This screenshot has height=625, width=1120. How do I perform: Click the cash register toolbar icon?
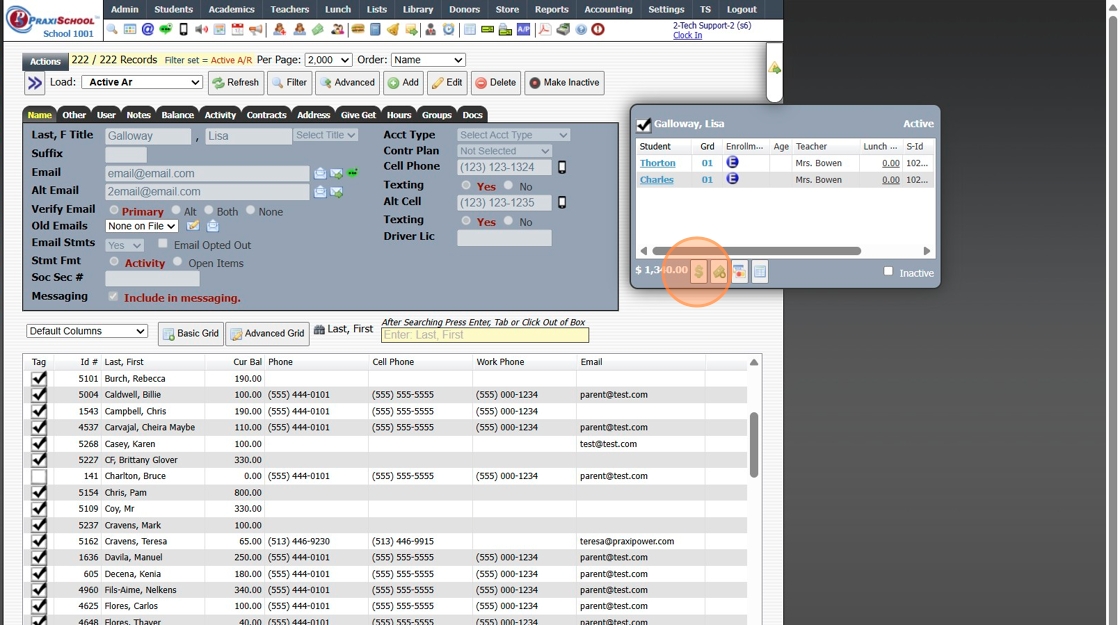click(563, 30)
